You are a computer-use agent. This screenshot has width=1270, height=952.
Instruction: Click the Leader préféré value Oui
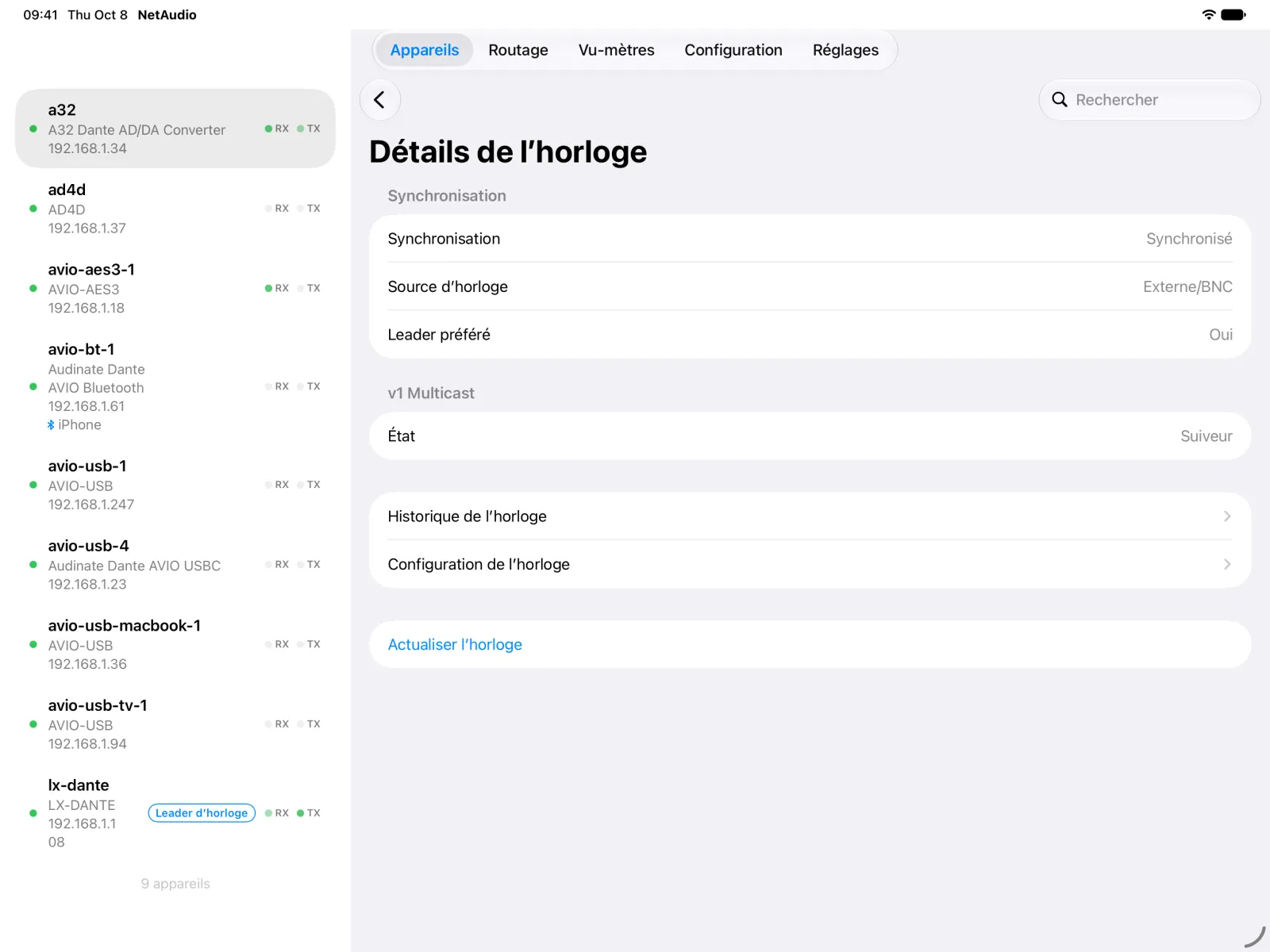[1221, 335]
